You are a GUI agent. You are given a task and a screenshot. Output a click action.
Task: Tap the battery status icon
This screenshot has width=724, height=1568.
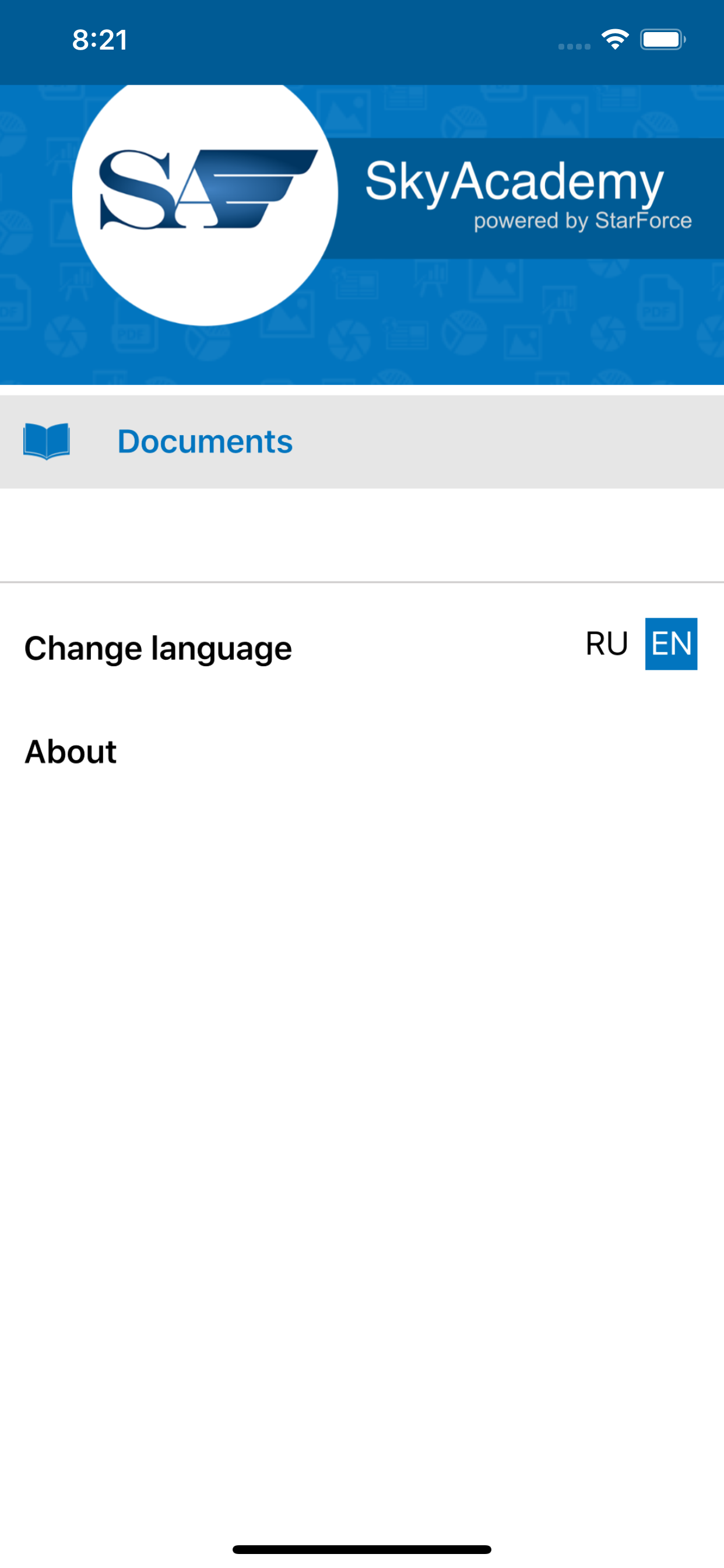663,40
